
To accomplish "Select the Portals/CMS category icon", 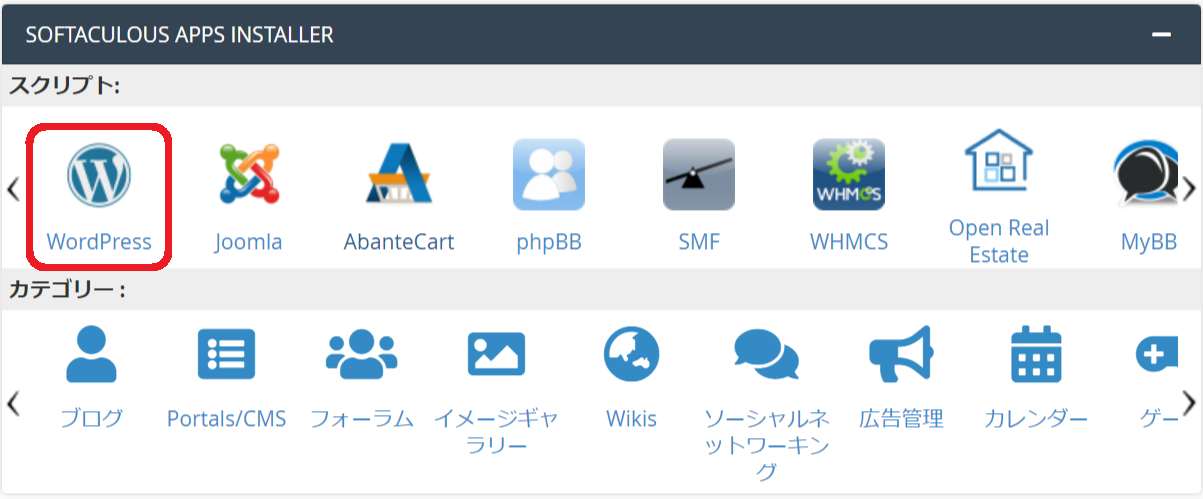I will coord(226,358).
